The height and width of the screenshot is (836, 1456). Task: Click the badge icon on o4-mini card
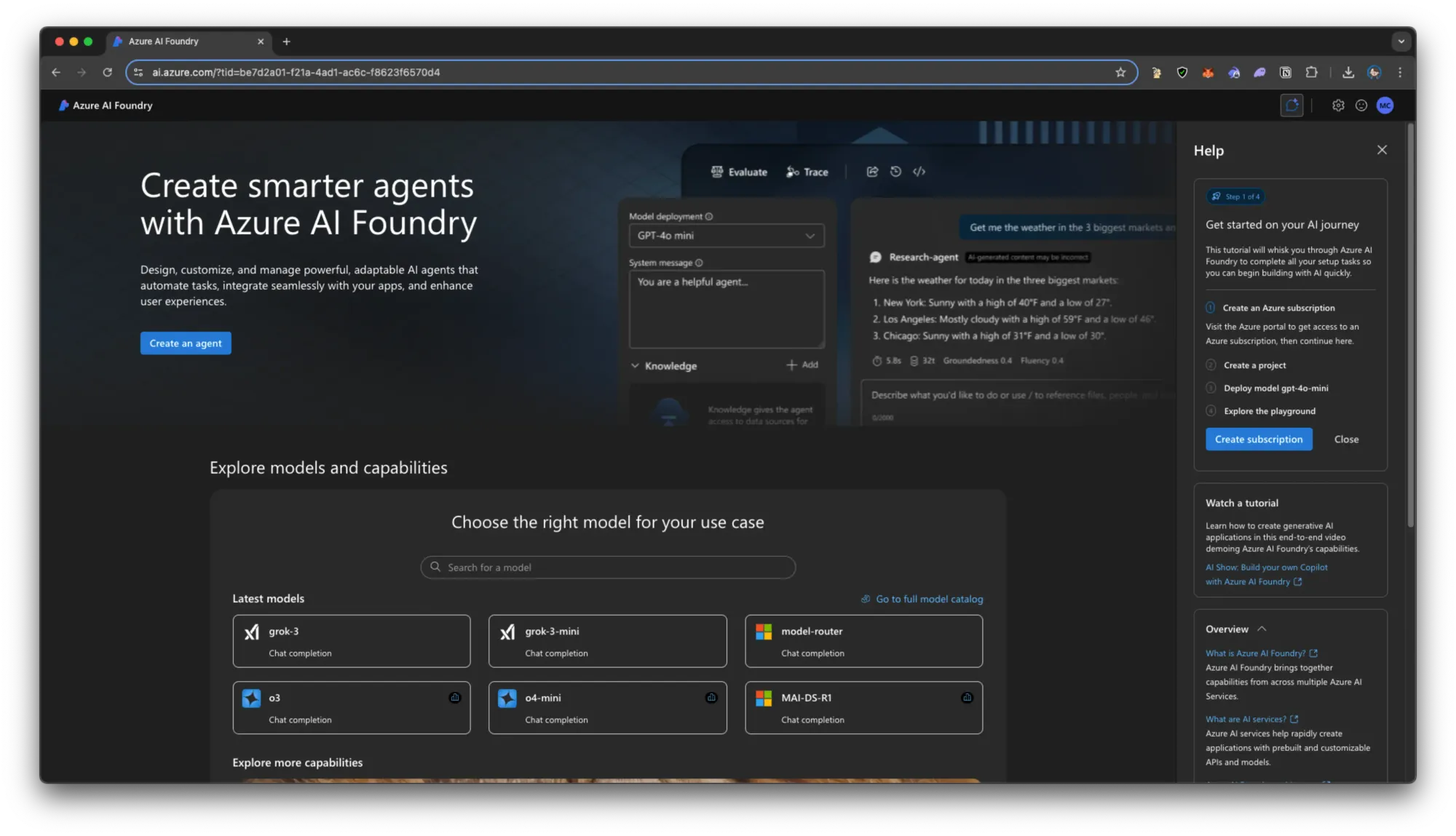click(711, 698)
